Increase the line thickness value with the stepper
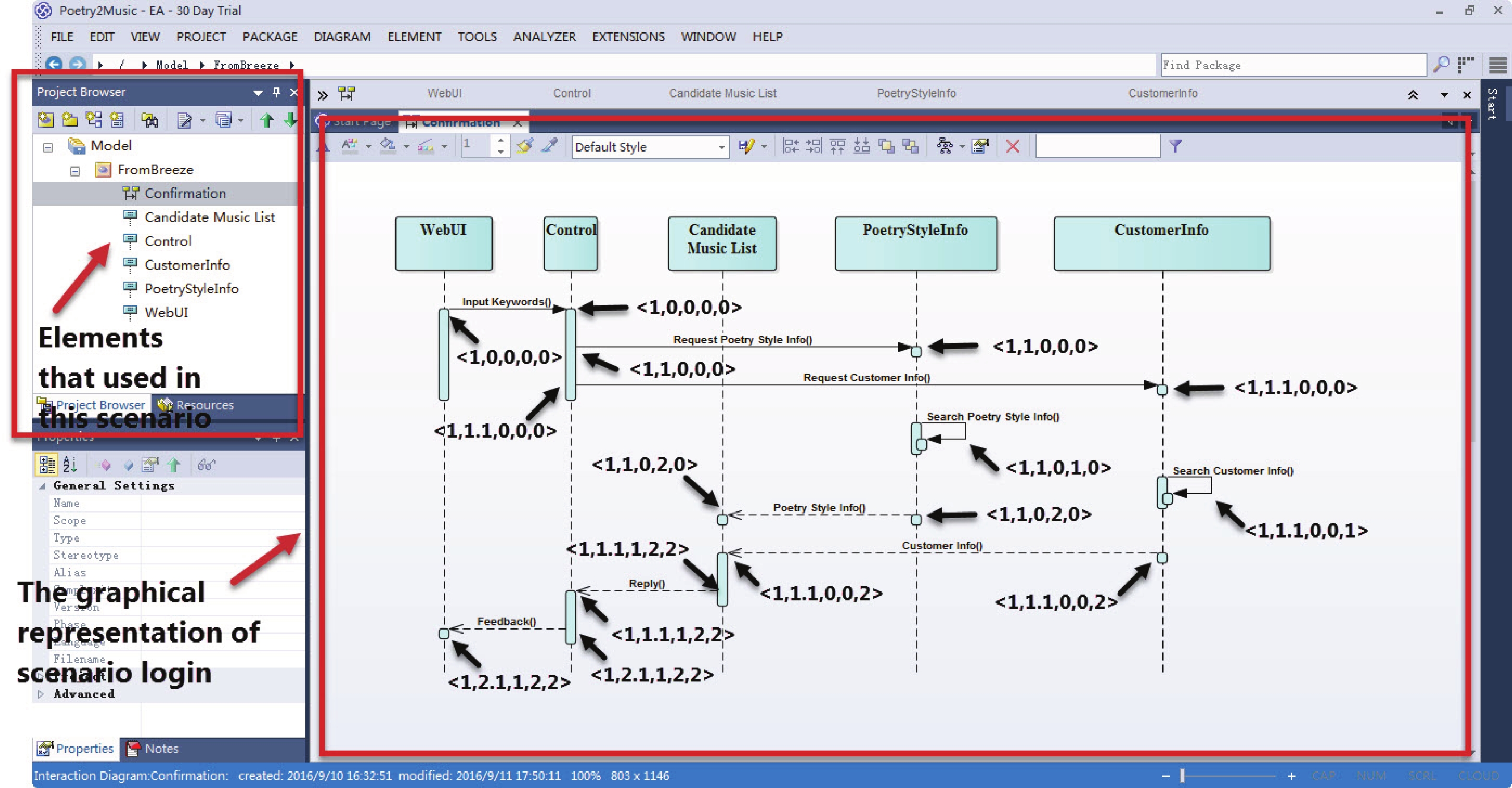Screen dimensions: 1512x788 [501, 142]
